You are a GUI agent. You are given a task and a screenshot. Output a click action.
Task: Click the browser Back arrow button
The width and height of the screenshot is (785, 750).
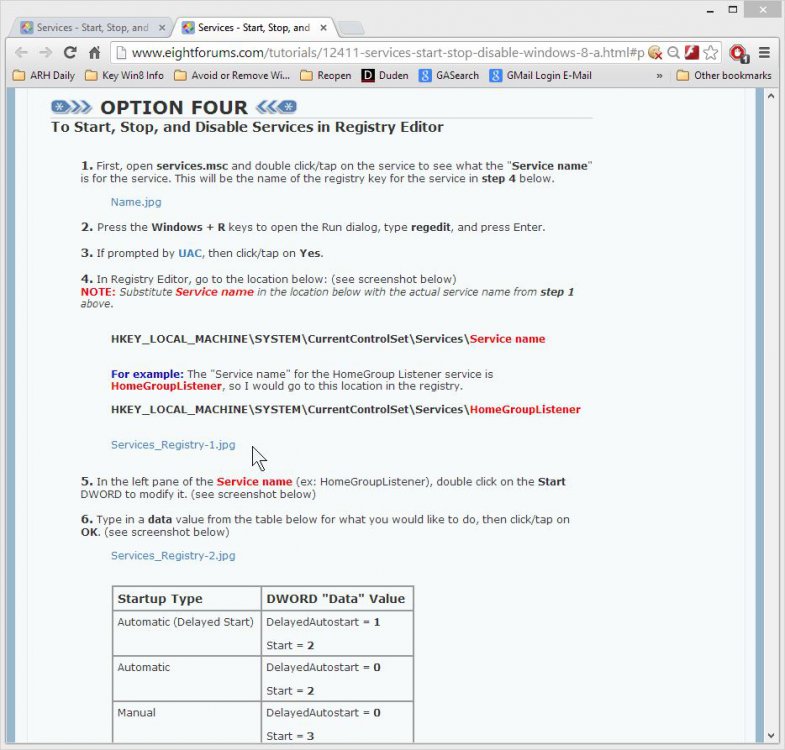21,52
